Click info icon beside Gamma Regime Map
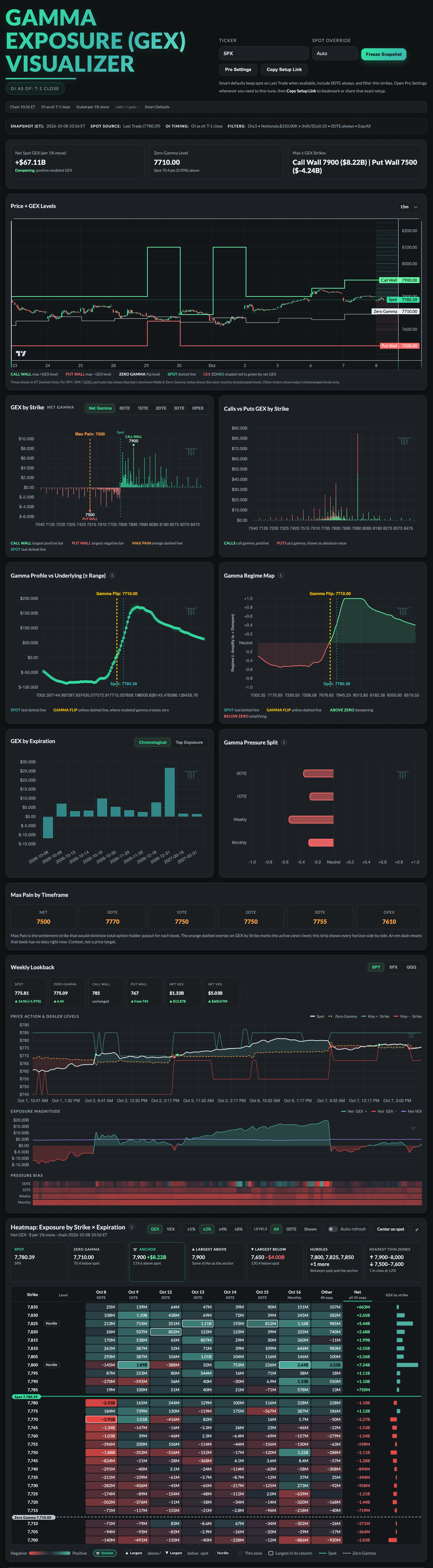The height and width of the screenshot is (1568, 433). coord(281,575)
